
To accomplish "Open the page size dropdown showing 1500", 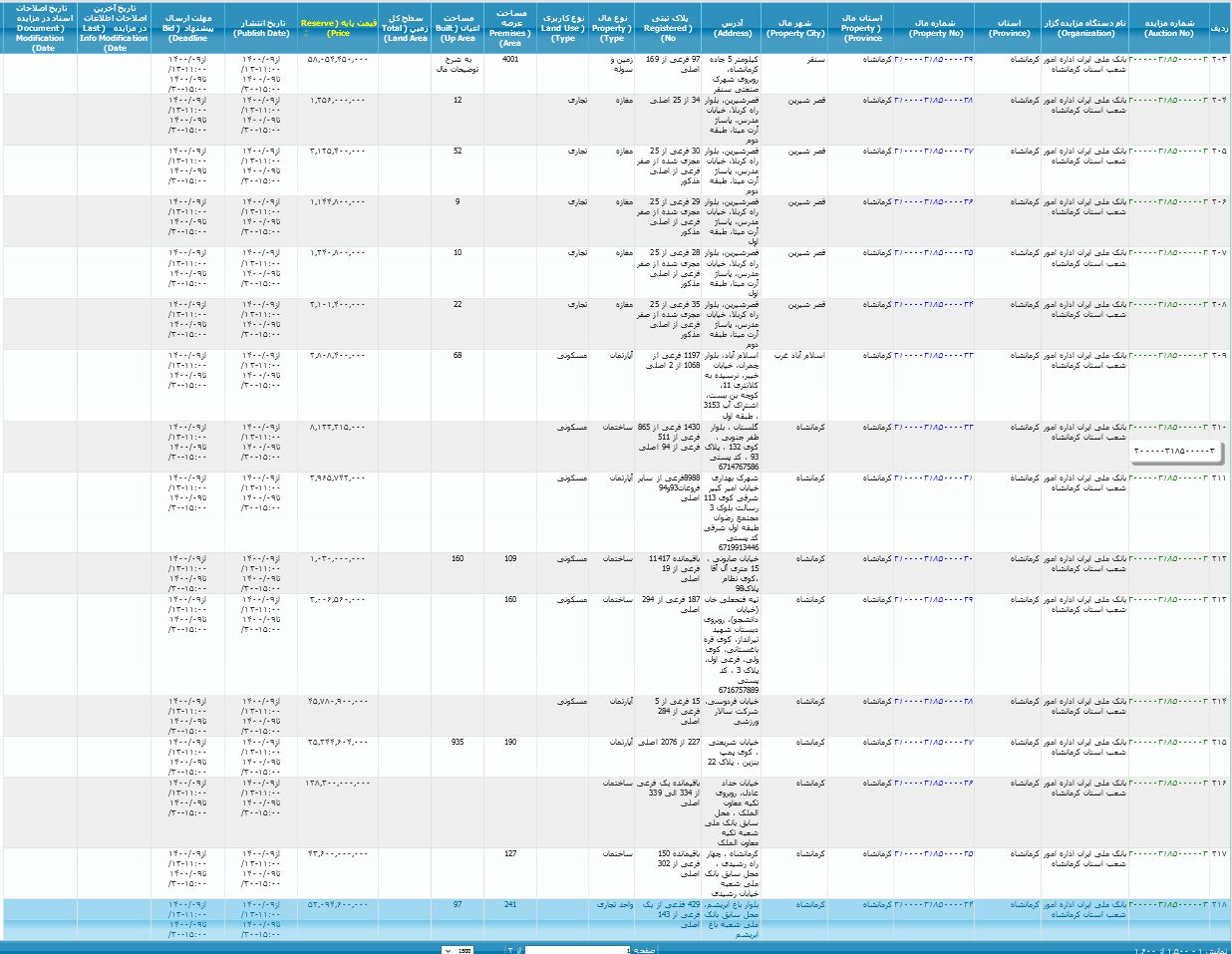I will [x=458, y=950].
